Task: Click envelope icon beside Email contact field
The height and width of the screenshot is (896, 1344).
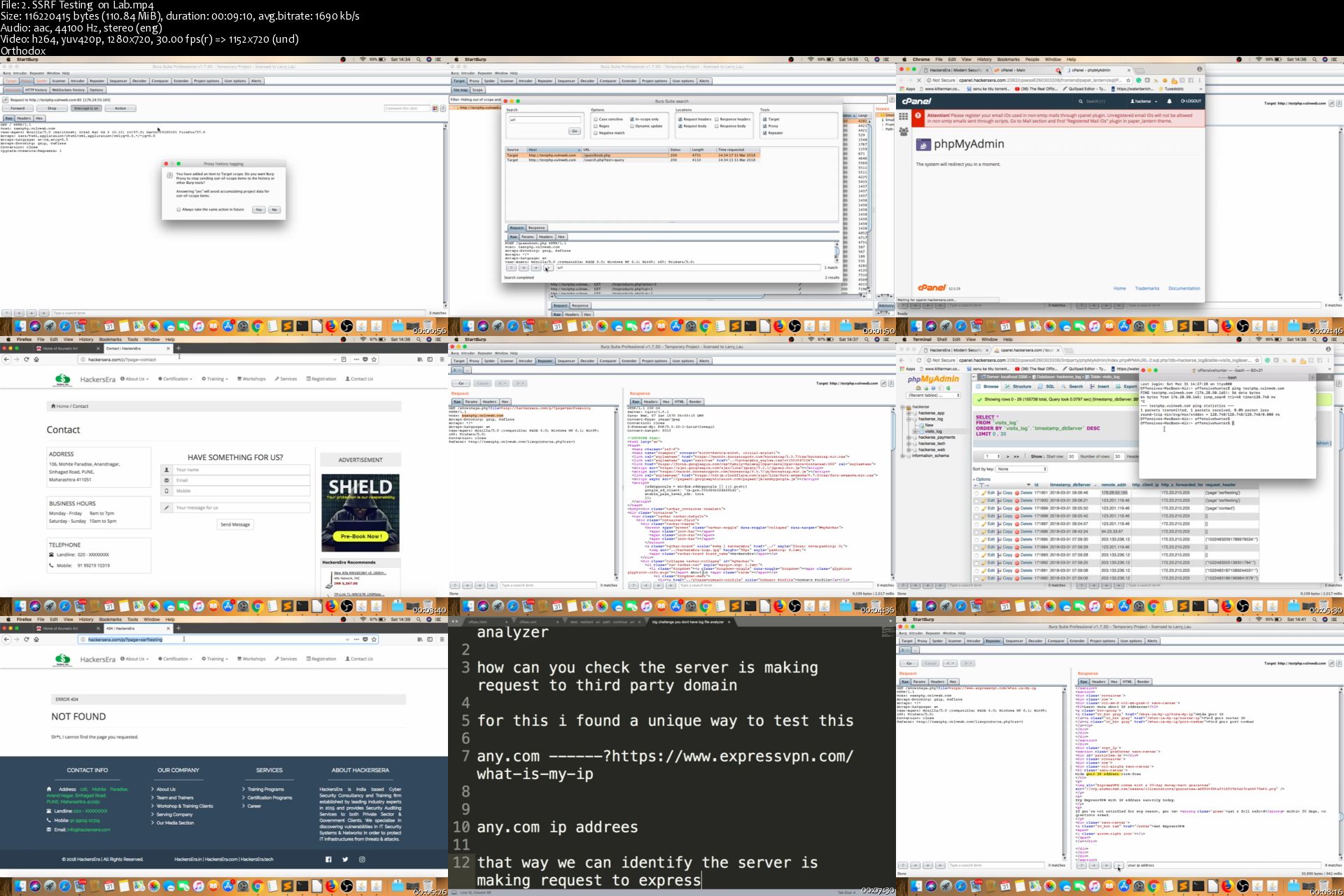Action: pyautogui.click(x=167, y=480)
